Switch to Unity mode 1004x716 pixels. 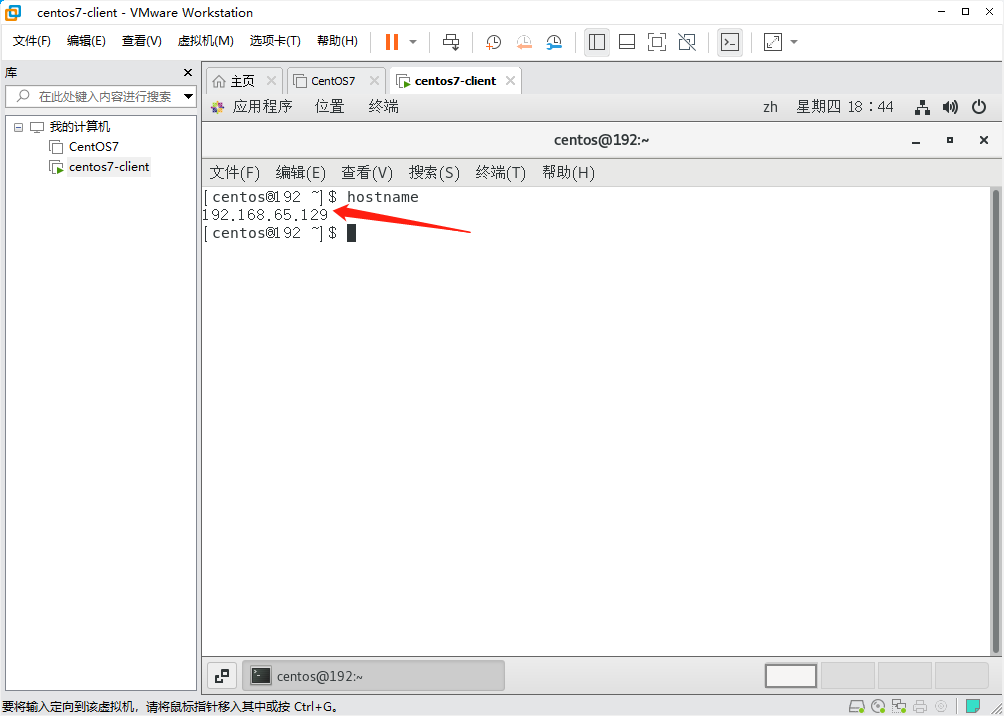pos(687,42)
